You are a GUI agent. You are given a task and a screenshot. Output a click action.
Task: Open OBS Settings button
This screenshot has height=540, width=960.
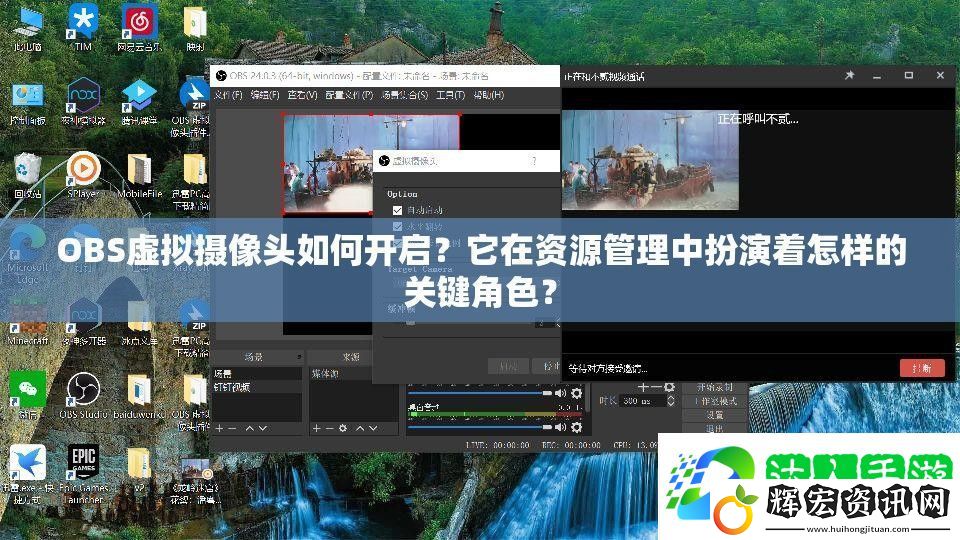pyautogui.click(x=714, y=415)
